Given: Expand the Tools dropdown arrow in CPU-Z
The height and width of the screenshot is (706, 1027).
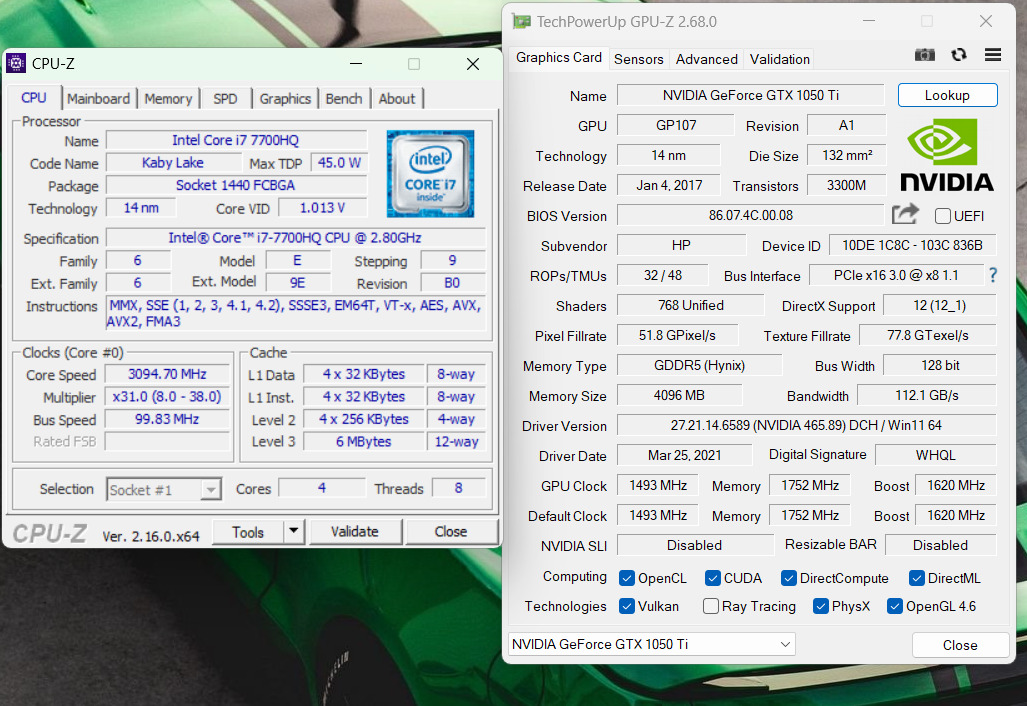Looking at the screenshot, I should (293, 531).
